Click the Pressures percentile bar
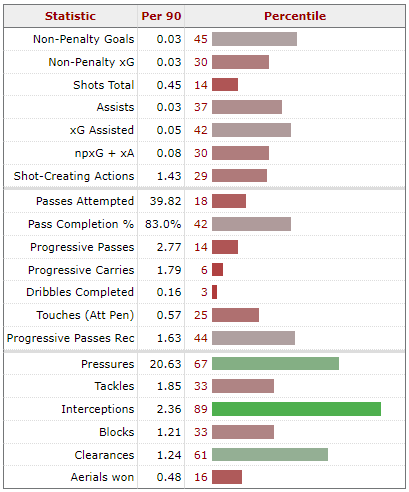 [x=275, y=364]
